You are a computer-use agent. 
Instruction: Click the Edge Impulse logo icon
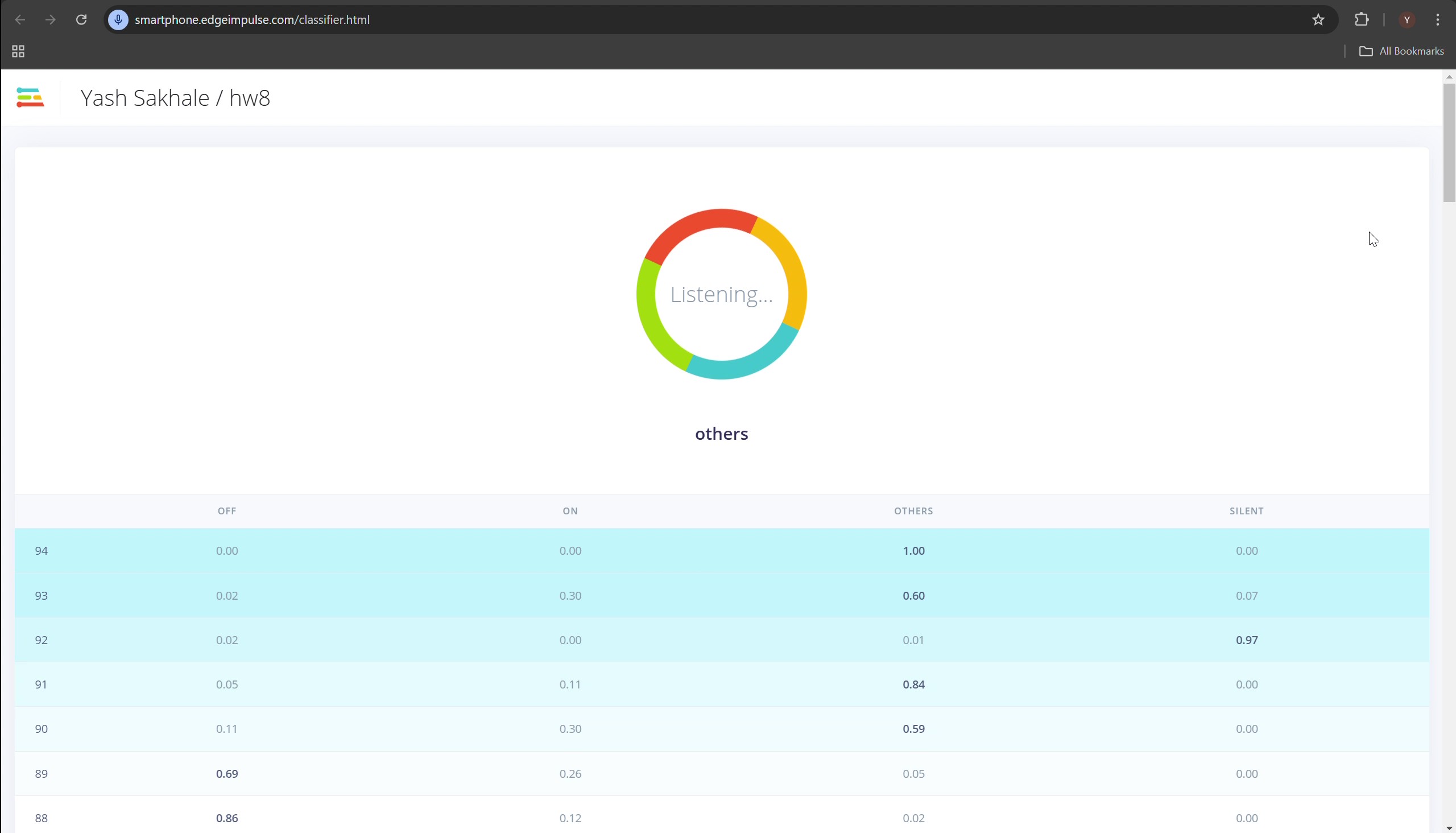pyautogui.click(x=30, y=97)
